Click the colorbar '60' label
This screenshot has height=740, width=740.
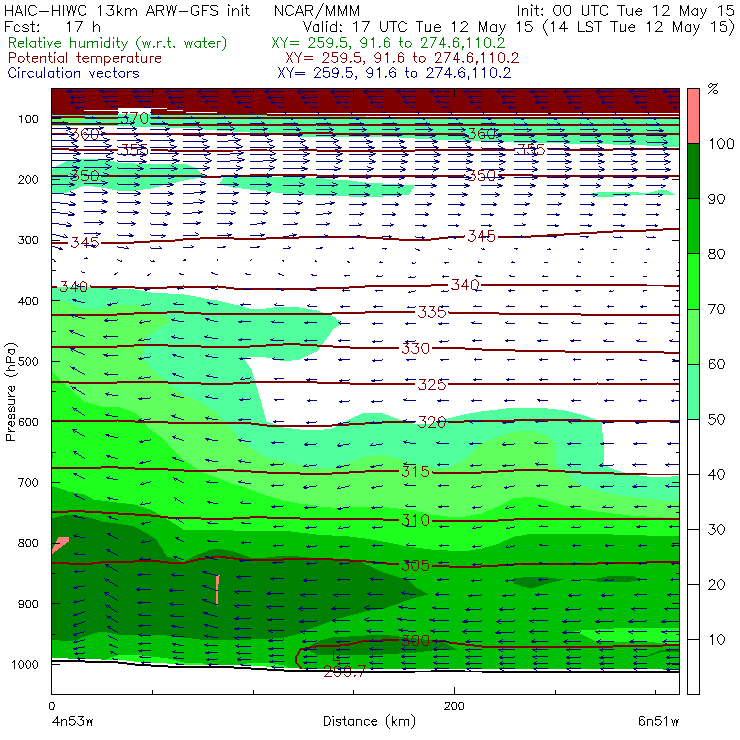click(716, 364)
